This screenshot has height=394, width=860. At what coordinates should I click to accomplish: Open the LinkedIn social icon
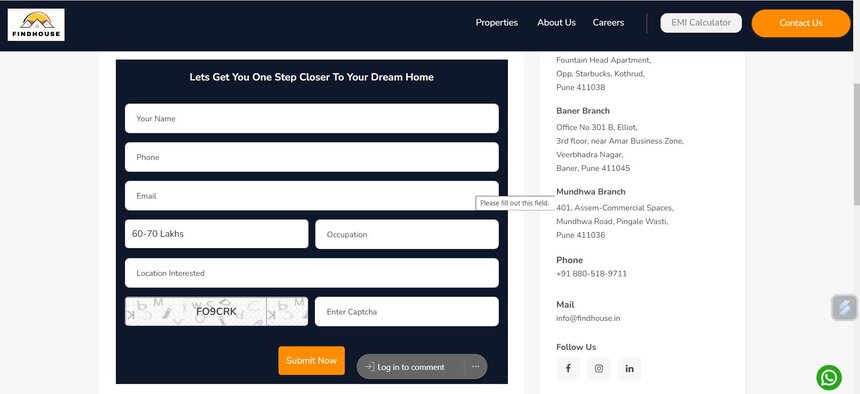click(630, 369)
